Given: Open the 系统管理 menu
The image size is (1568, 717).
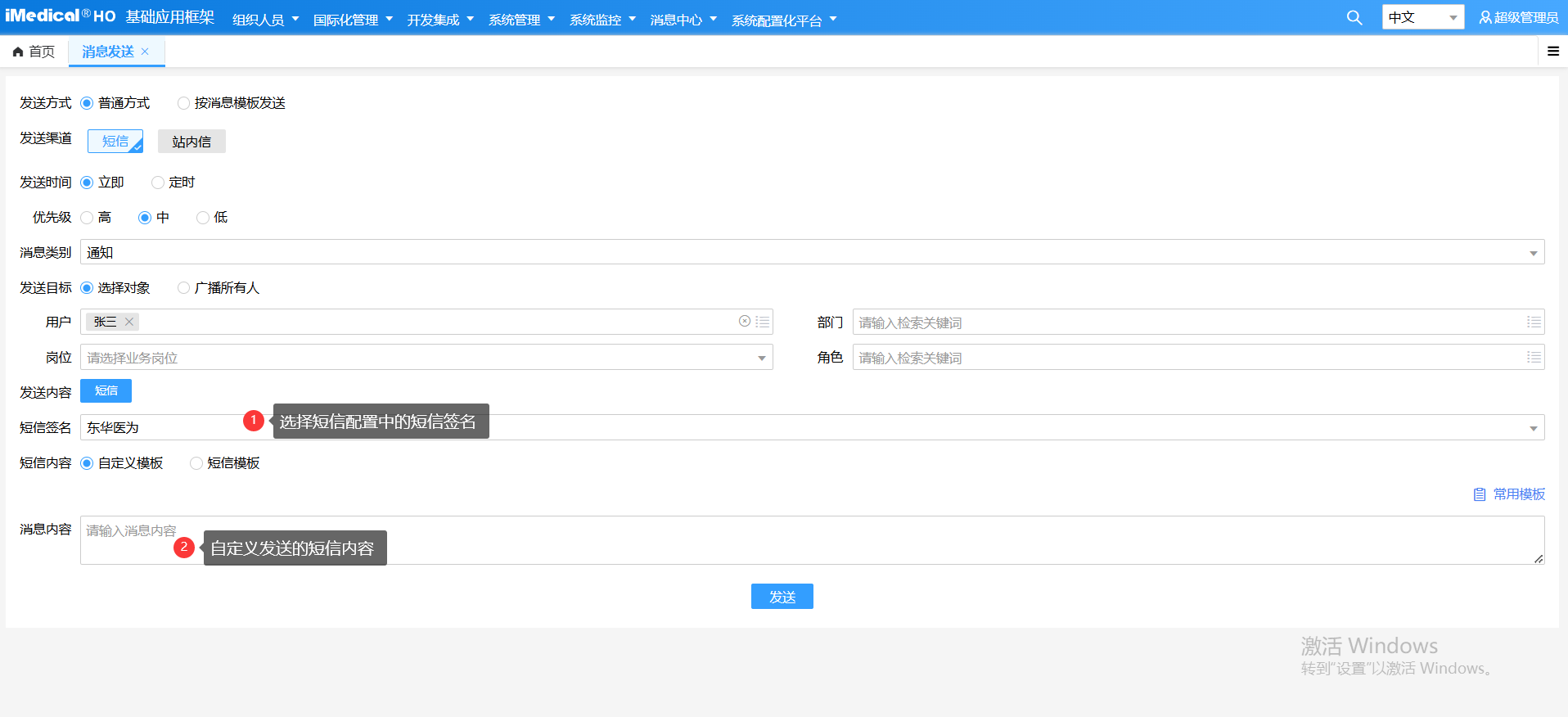Looking at the screenshot, I should tap(521, 20).
